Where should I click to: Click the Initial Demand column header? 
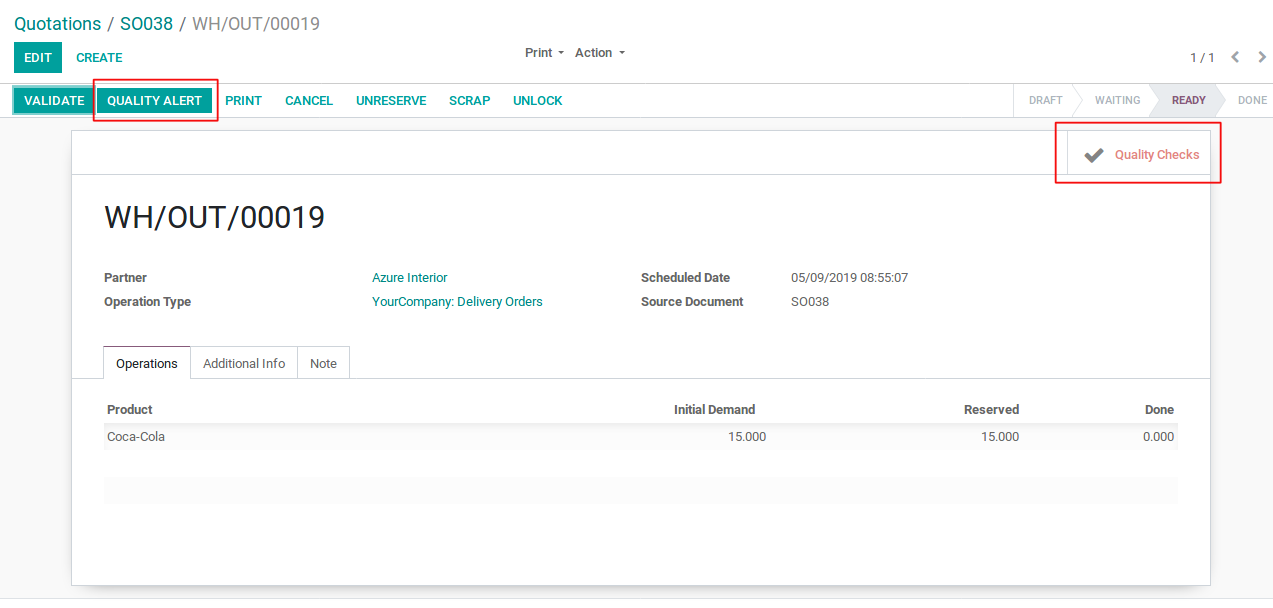click(x=714, y=410)
